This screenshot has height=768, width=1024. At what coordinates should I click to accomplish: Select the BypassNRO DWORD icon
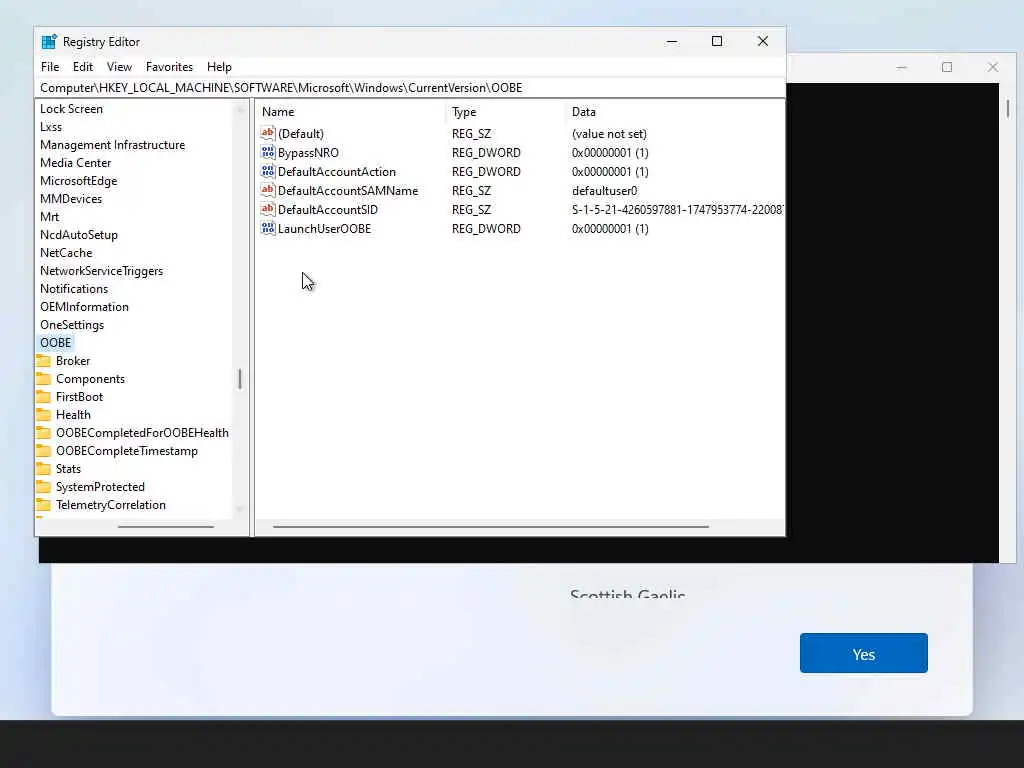pyautogui.click(x=268, y=152)
